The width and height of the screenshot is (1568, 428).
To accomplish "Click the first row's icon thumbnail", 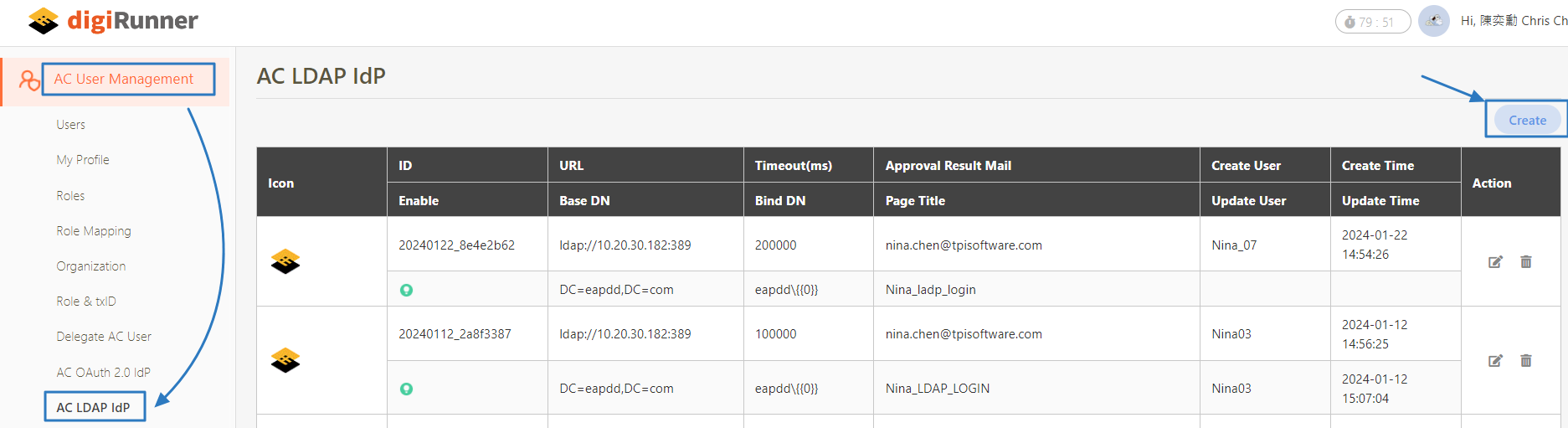I will (x=285, y=261).
